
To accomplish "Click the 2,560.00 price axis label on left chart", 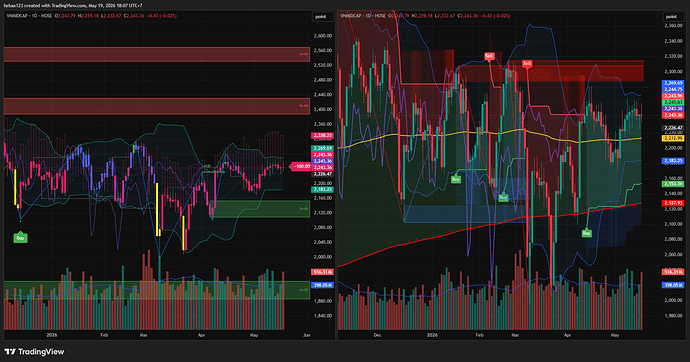I will 322,51.
